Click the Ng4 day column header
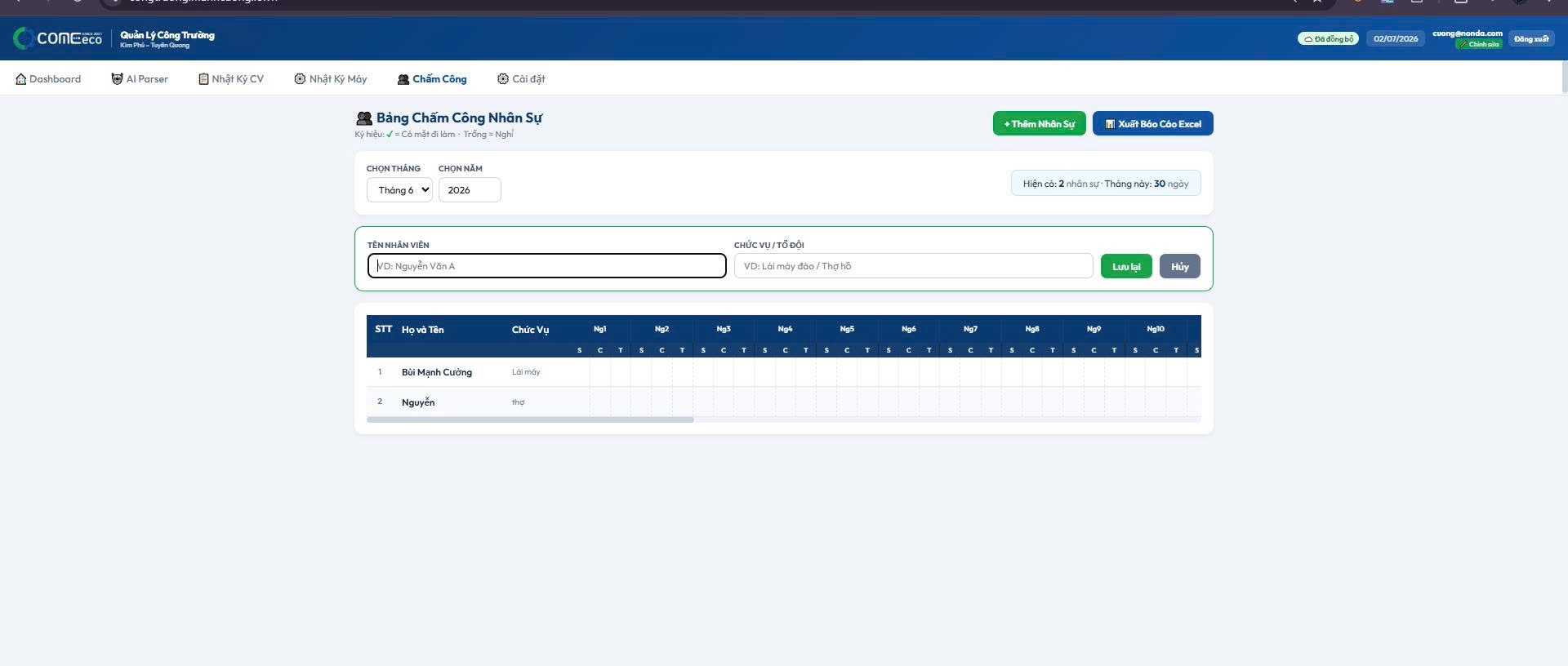This screenshot has width=1568, height=666. coord(785,329)
